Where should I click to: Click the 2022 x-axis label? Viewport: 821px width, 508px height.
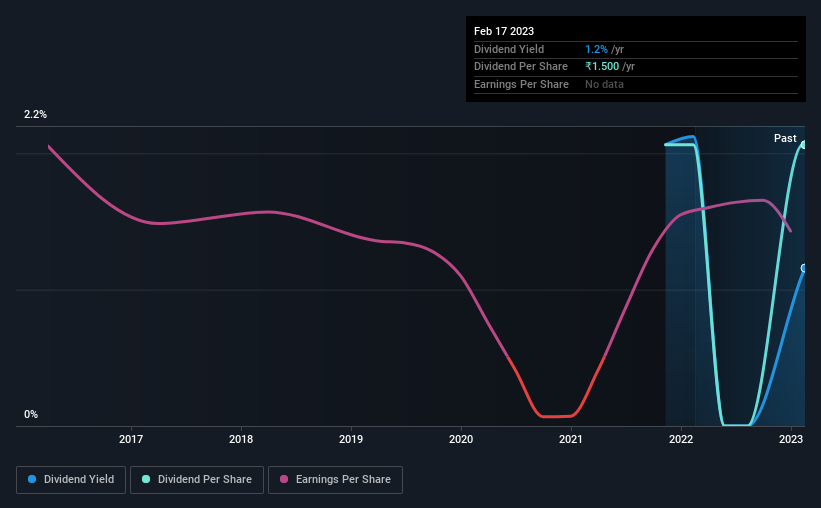[681, 439]
